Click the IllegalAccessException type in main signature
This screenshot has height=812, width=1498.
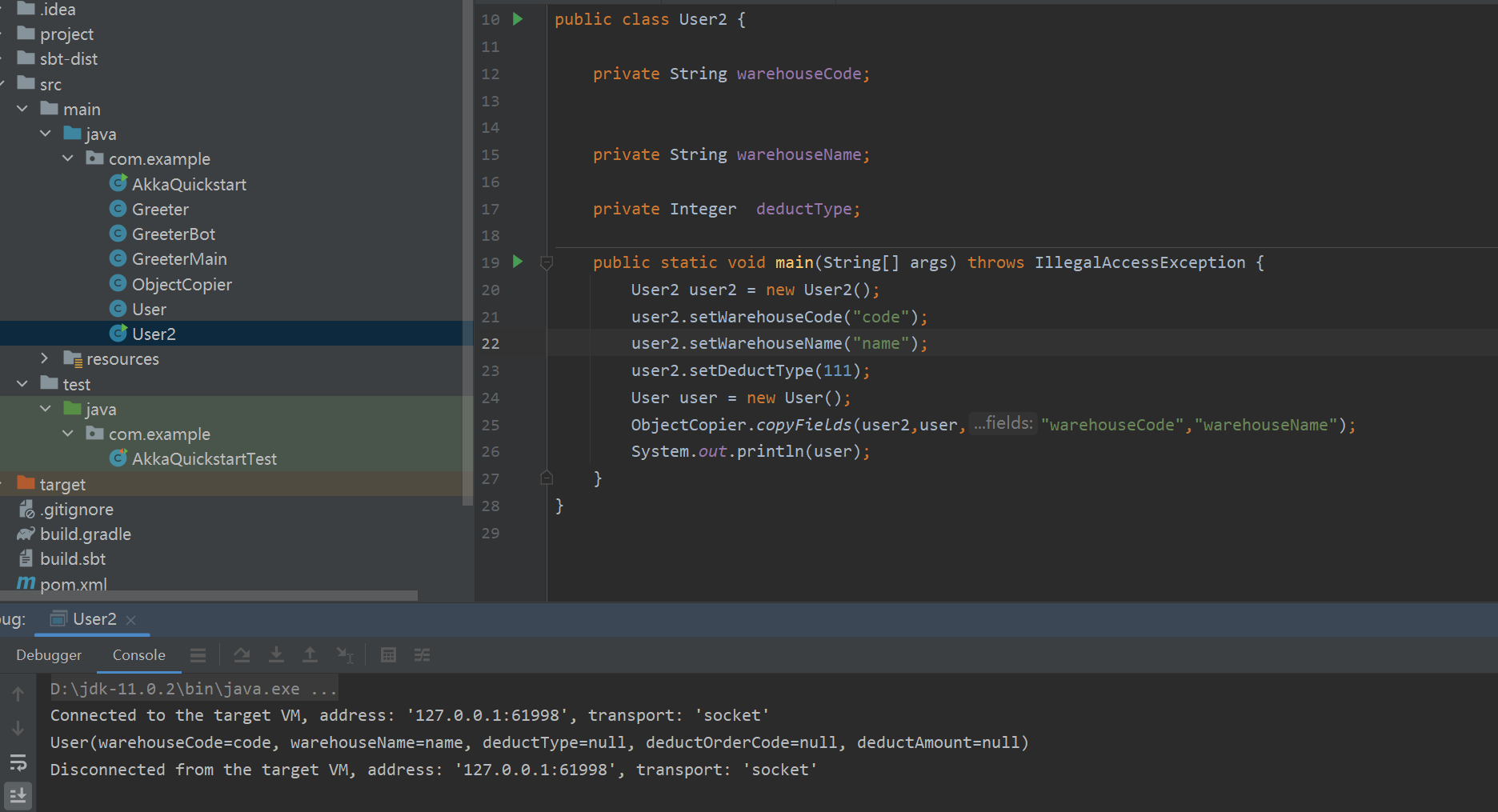pos(1140,262)
